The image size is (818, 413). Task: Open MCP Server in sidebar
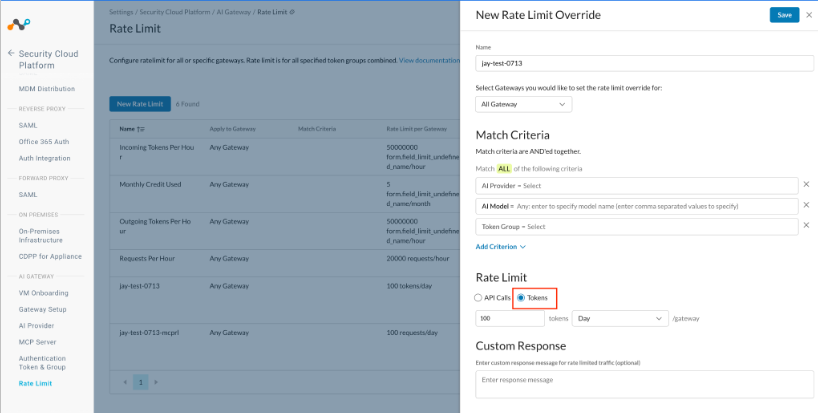[38, 342]
